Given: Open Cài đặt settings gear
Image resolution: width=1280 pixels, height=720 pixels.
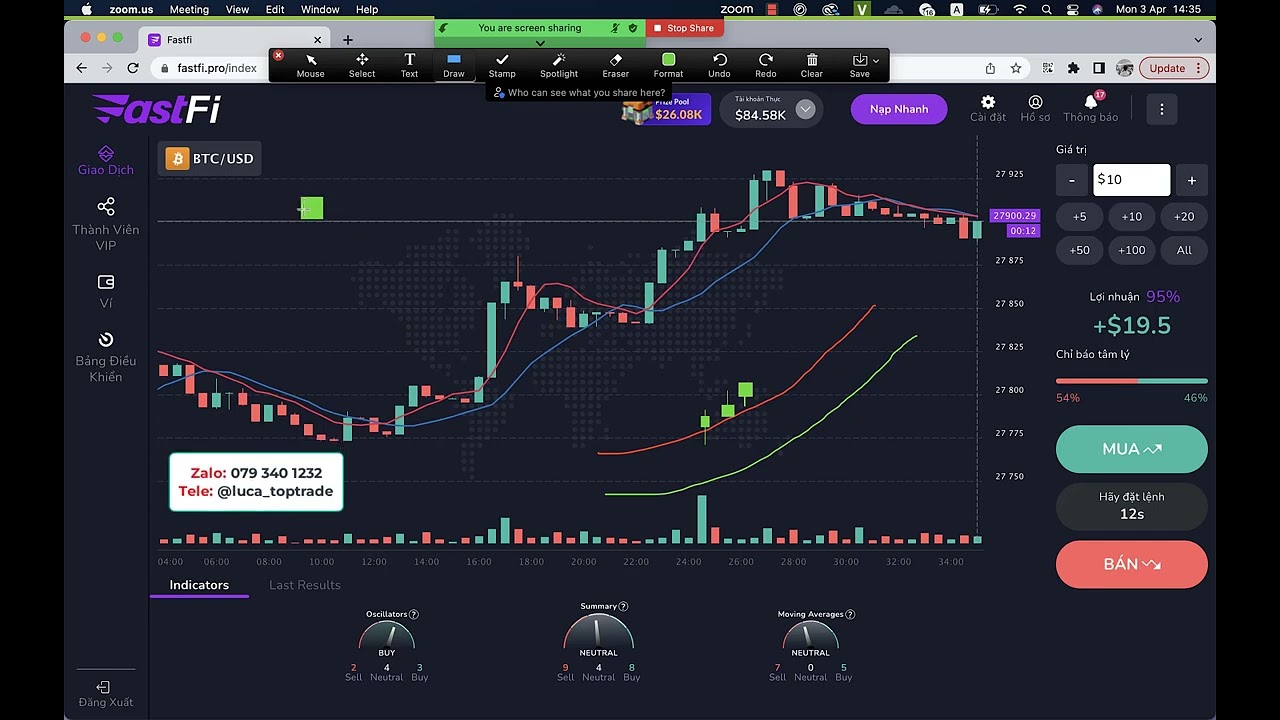Looking at the screenshot, I should point(988,109).
